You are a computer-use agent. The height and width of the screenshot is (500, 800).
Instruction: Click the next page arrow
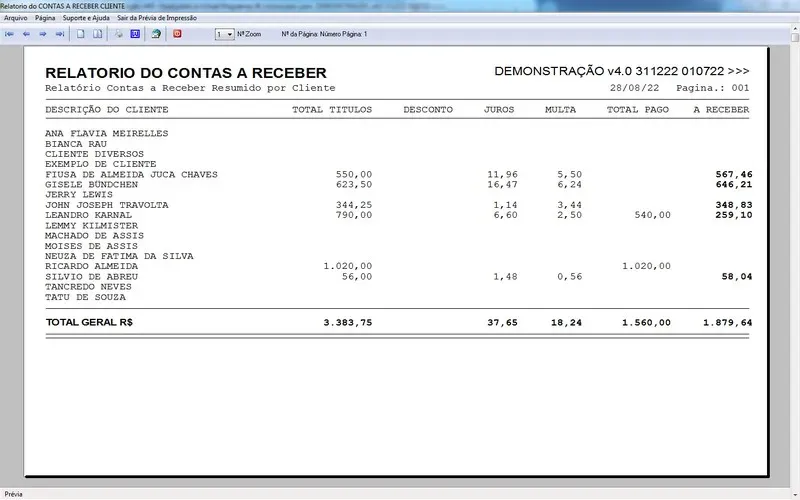(x=43, y=34)
